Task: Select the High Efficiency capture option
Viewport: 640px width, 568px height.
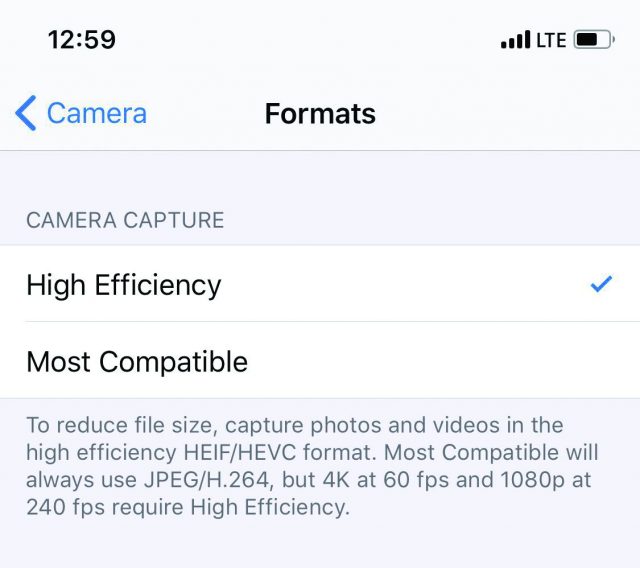Action: point(320,284)
